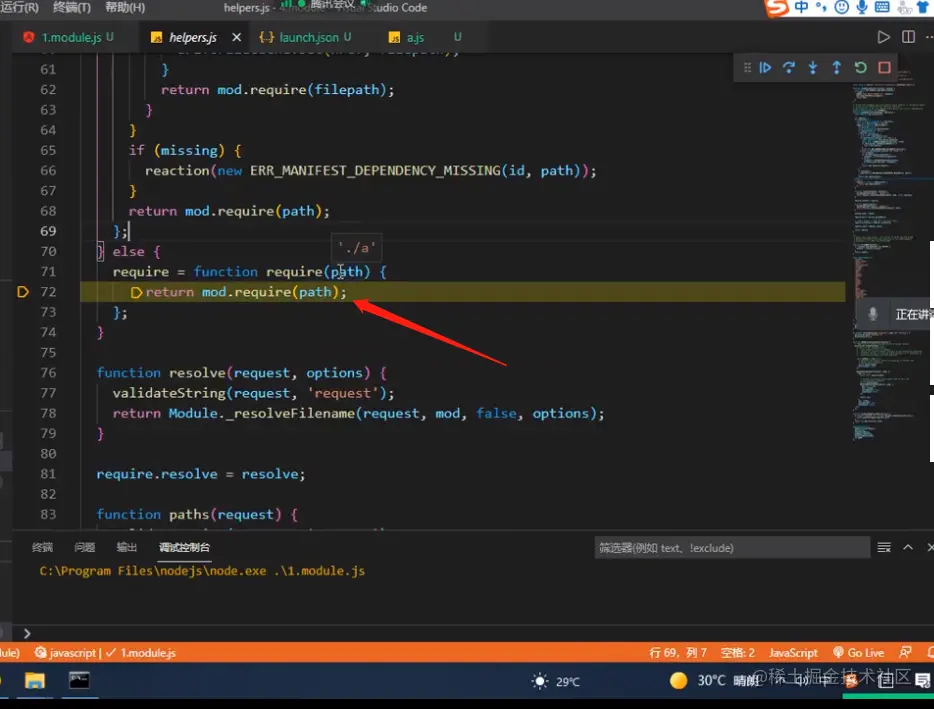Click the Sogou input method logo
The height and width of the screenshot is (709, 934).
777,8
